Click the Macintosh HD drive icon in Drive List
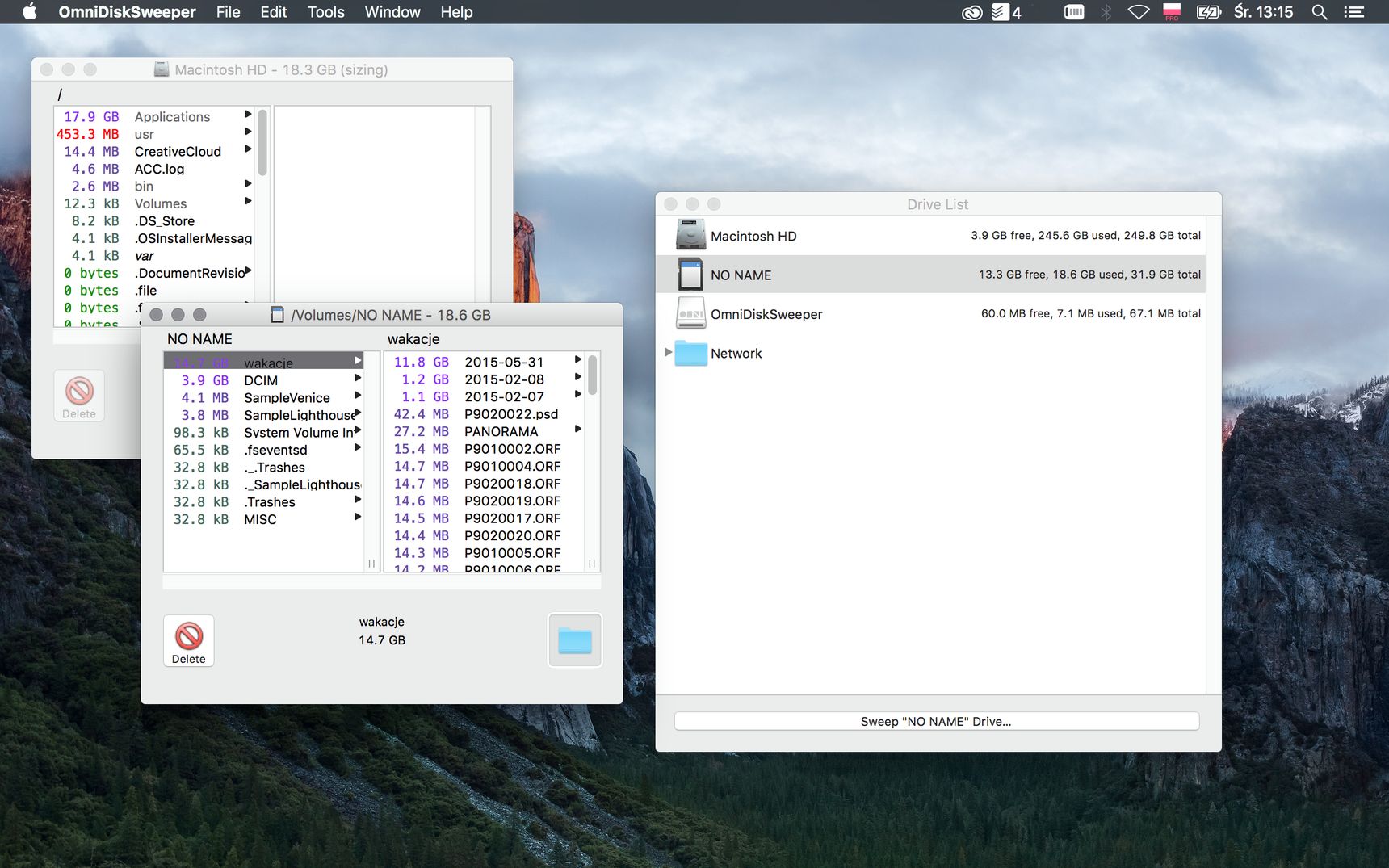Viewport: 1389px width, 868px height. click(x=690, y=235)
